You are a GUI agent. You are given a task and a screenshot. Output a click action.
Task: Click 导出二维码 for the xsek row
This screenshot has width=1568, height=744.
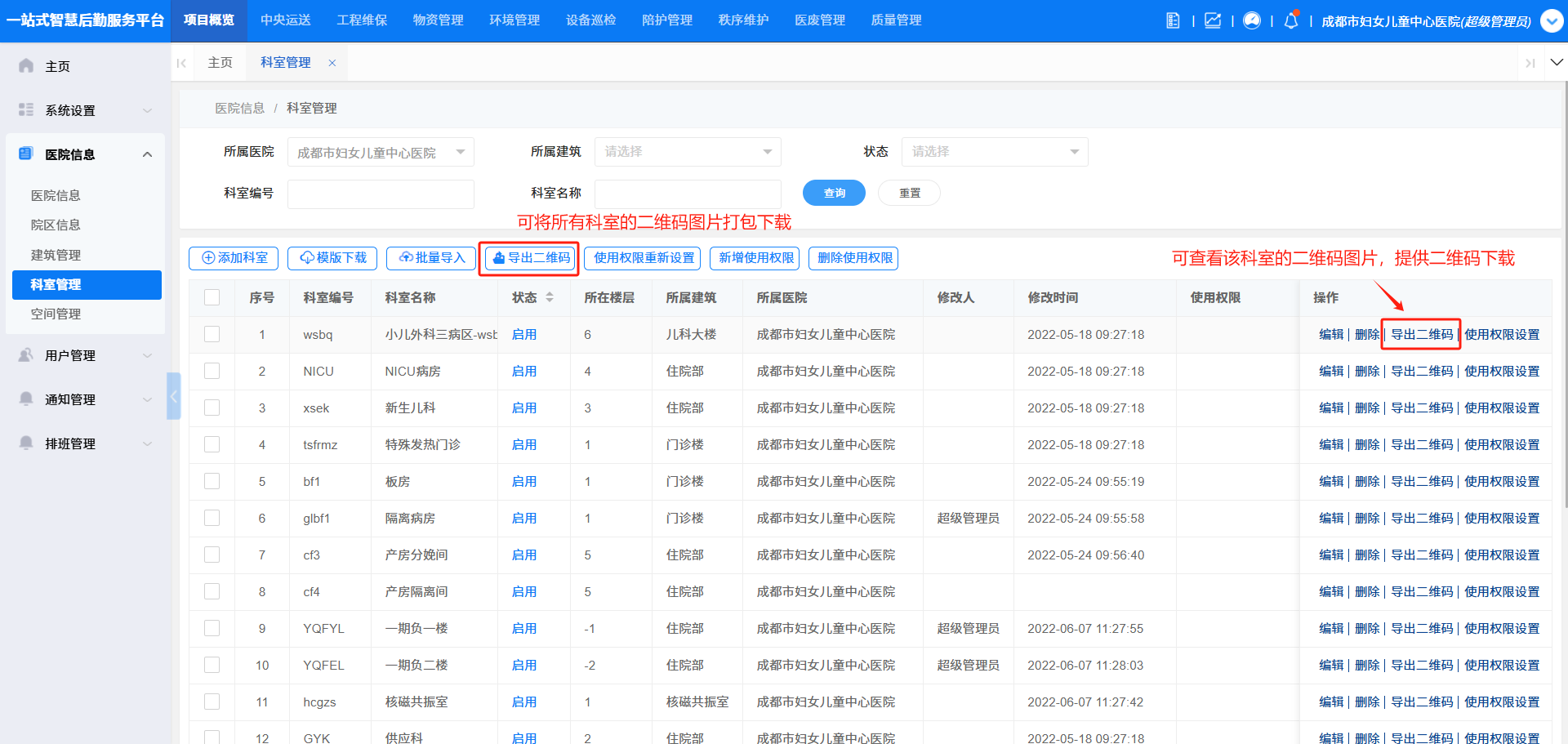click(x=1422, y=408)
